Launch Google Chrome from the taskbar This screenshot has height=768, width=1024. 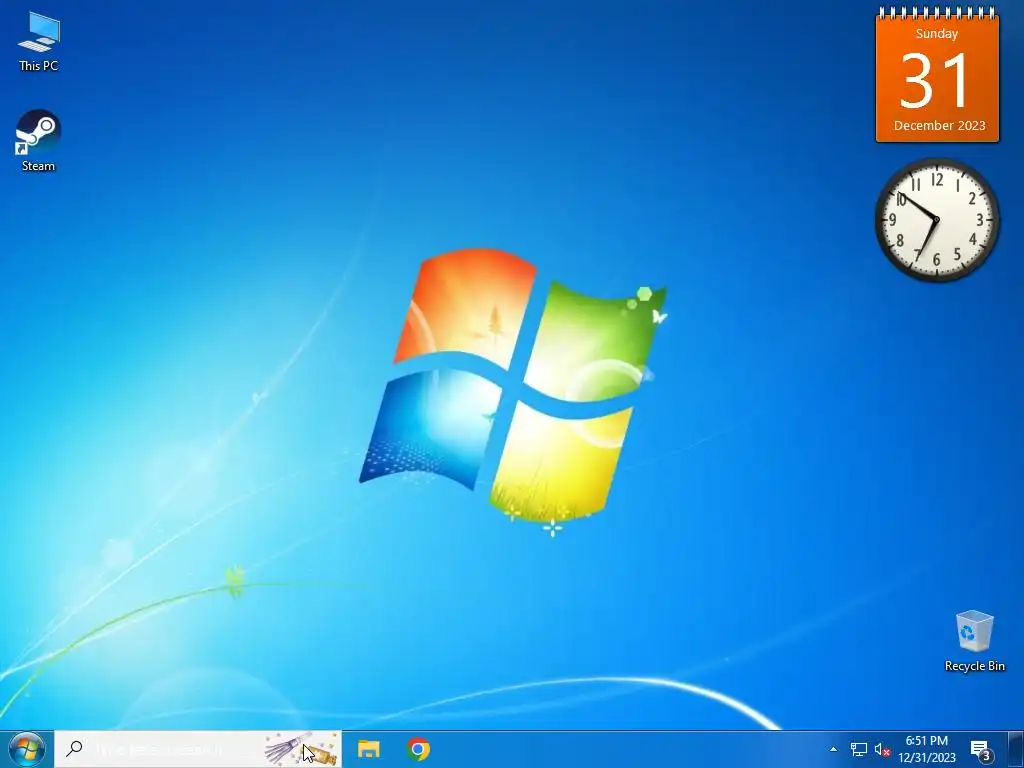click(418, 749)
